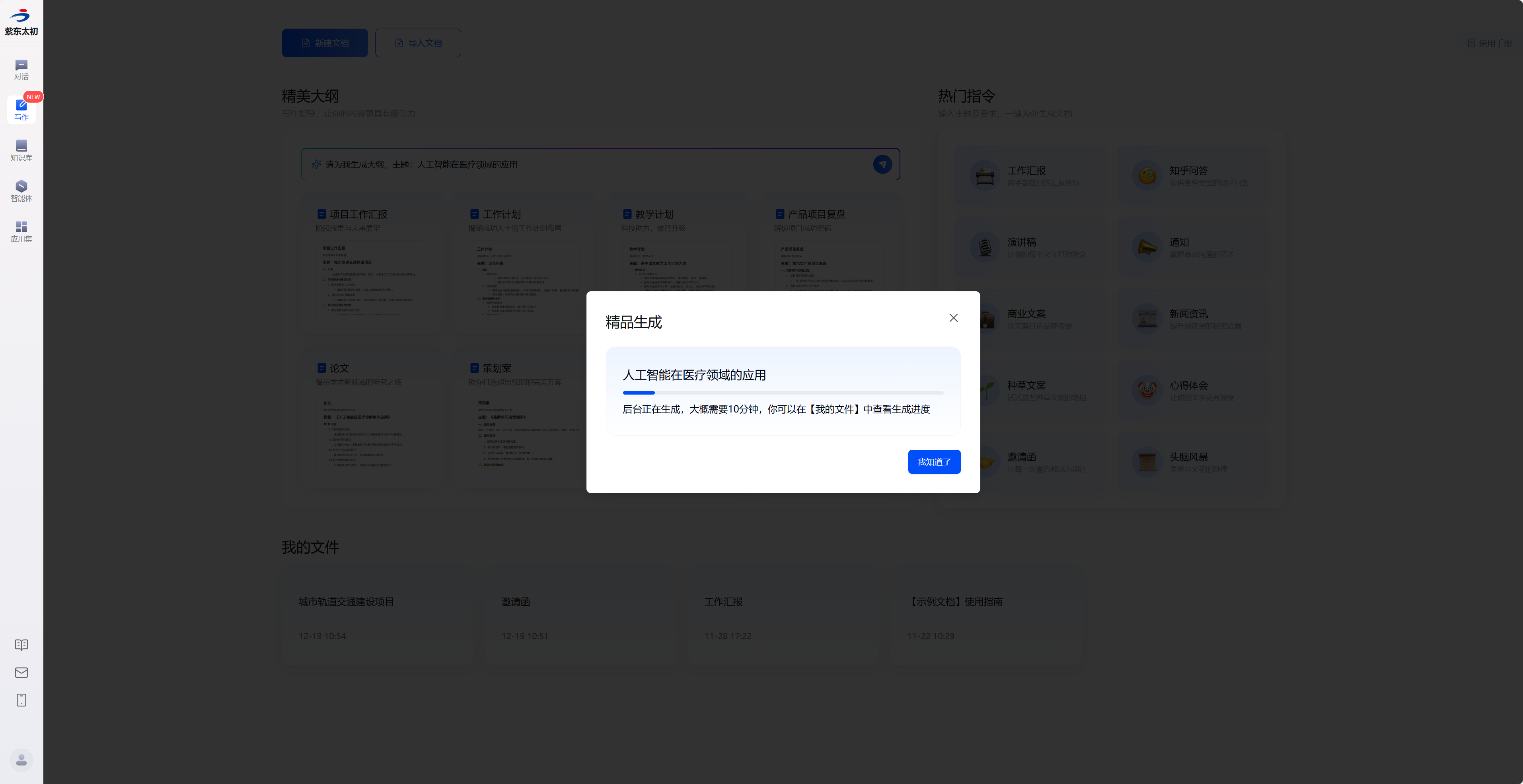
Task: Select the 写作 writing sidebar icon
Action: click(21, 109)
